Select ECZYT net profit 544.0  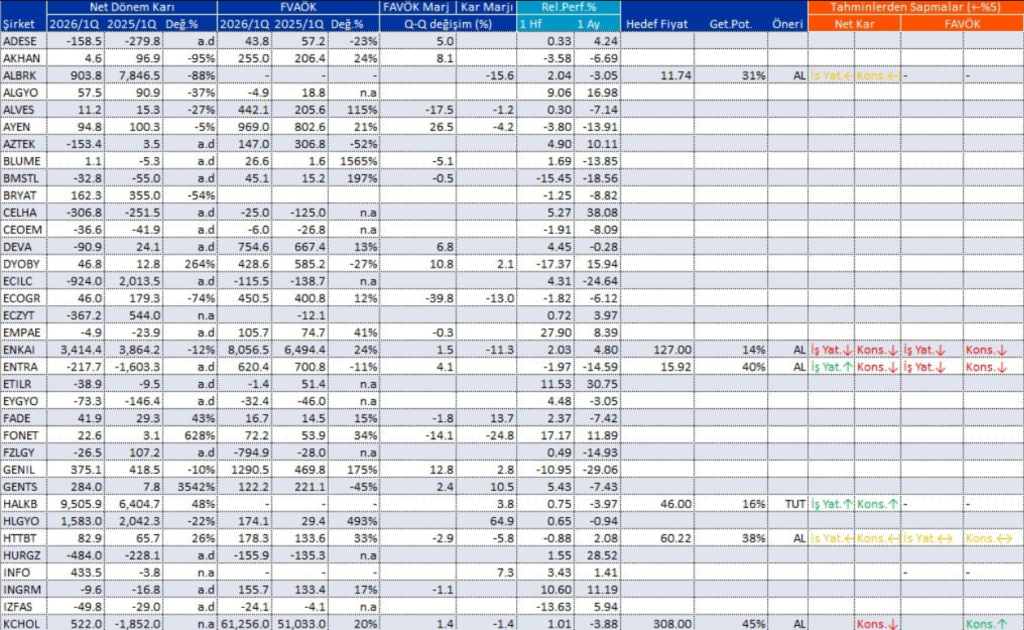click(144, 315)
